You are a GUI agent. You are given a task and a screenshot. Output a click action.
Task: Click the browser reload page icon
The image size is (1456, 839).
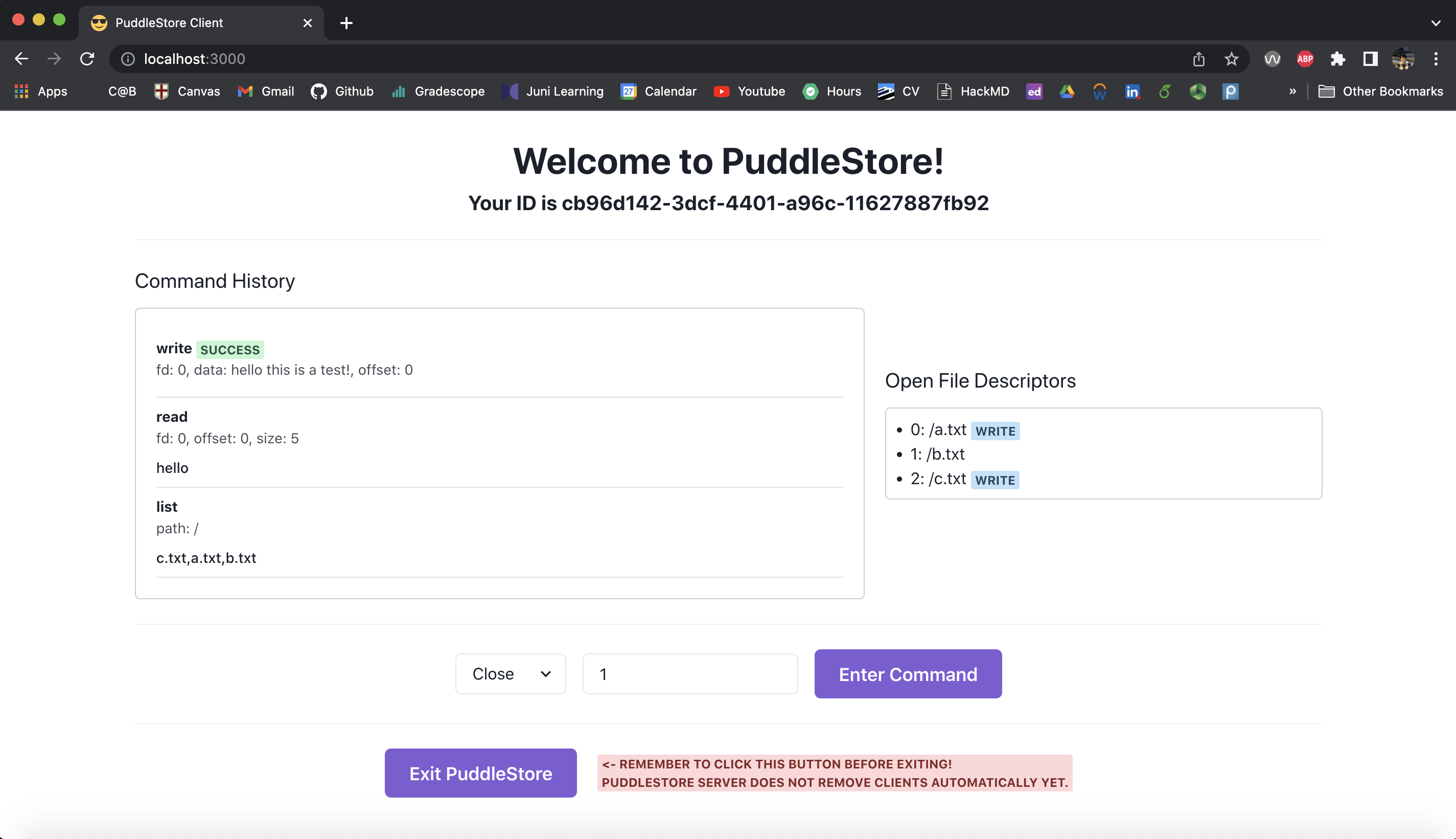click(x=87, y=59)
